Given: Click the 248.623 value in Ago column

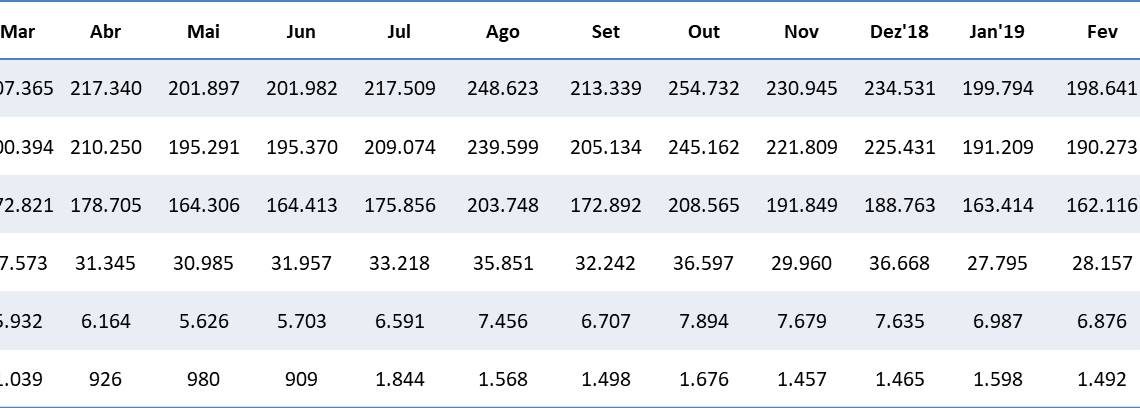Looking at the screenshot, I should pos(503,88).
